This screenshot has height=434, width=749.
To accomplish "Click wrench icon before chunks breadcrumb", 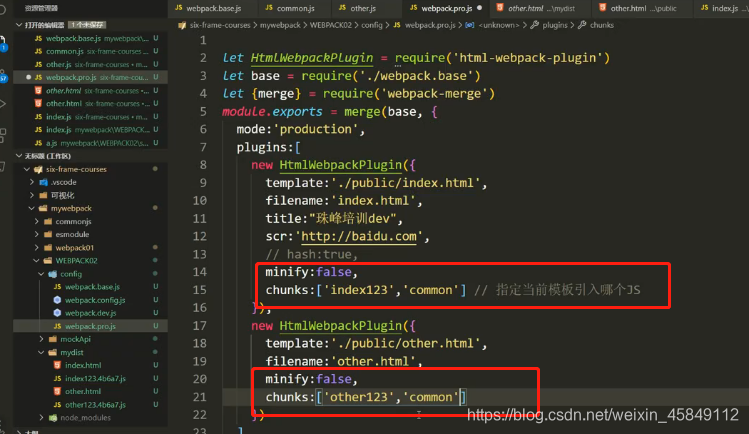I will point(582,25).
